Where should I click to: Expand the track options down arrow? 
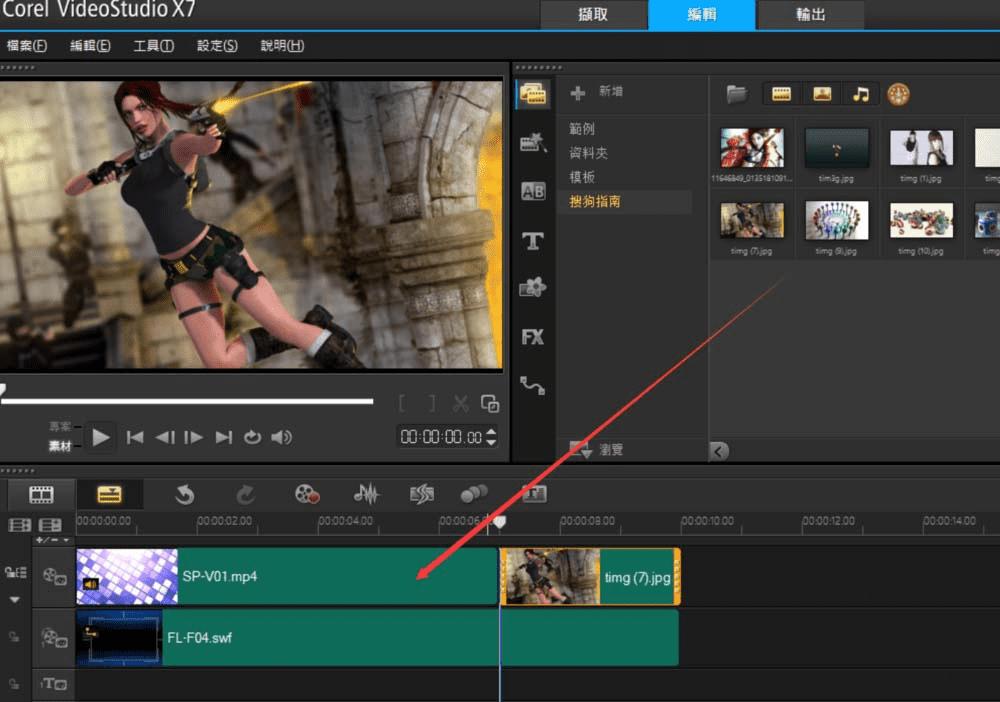coord(15,600)
